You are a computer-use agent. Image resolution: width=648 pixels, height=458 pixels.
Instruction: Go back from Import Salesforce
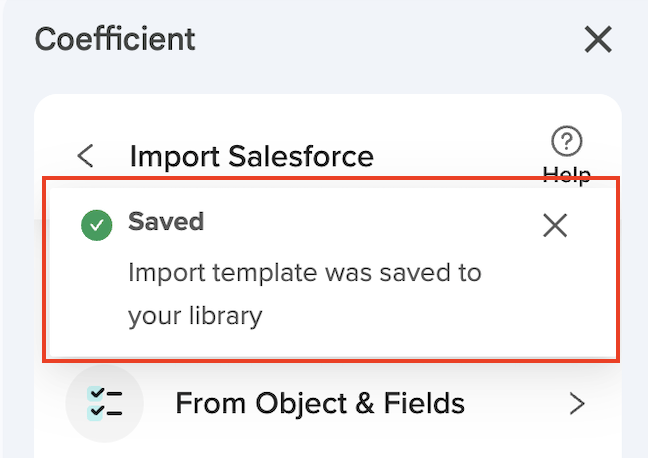click(86, 156)
